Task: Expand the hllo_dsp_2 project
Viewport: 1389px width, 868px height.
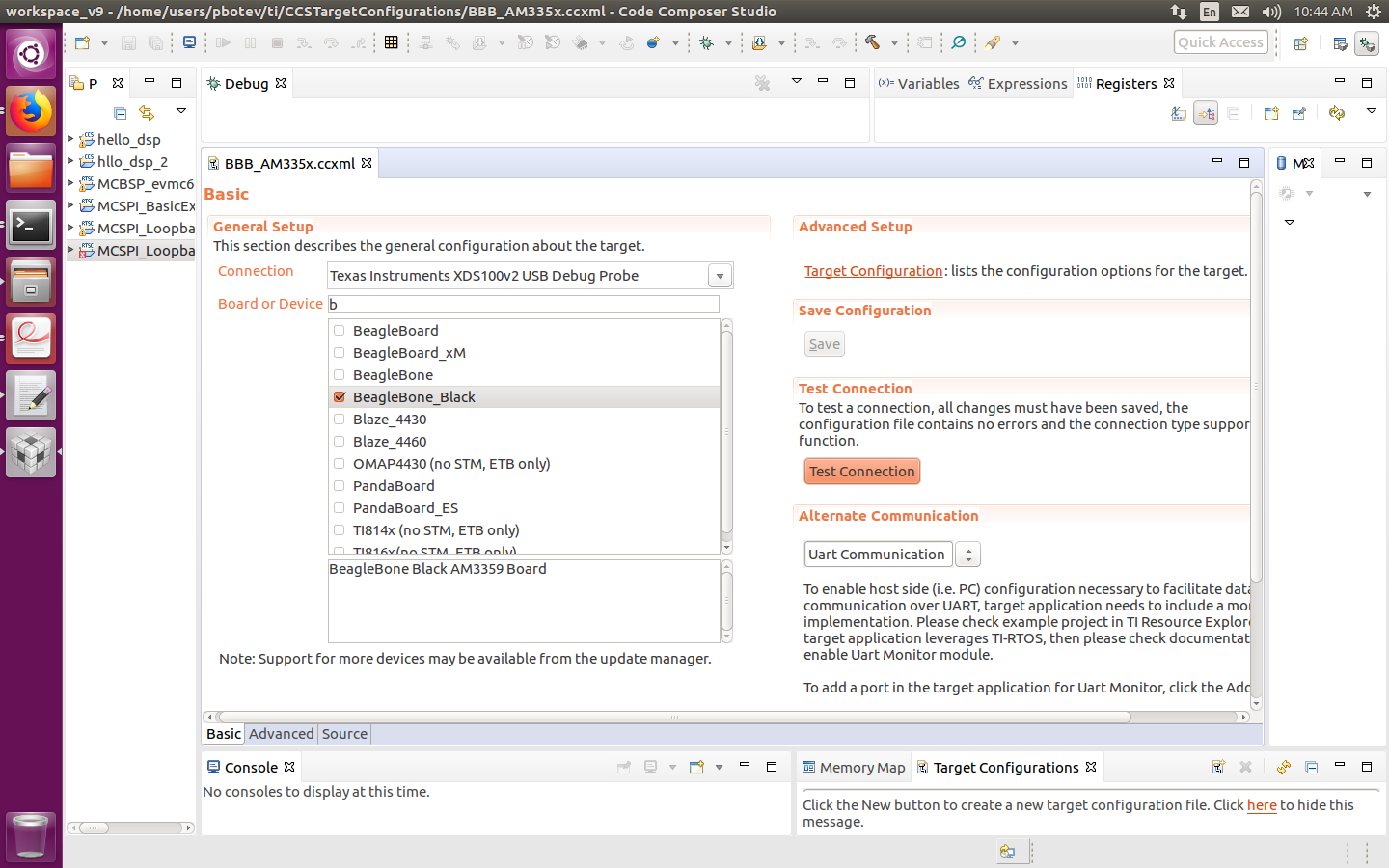Action: [x=70, y=161]
